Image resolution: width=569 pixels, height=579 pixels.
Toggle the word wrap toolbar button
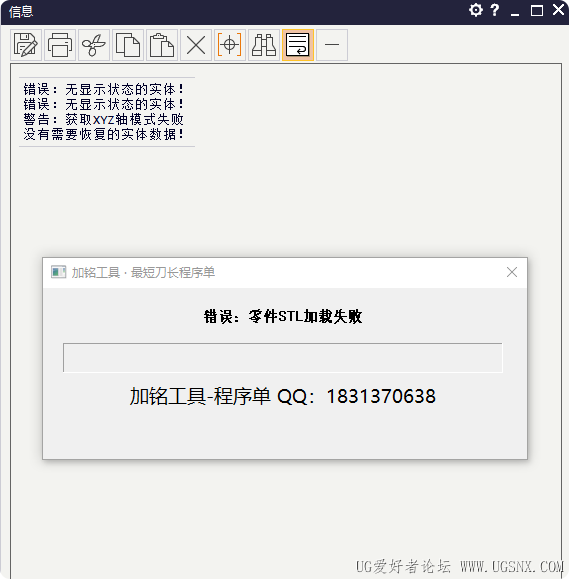[298, 45]
